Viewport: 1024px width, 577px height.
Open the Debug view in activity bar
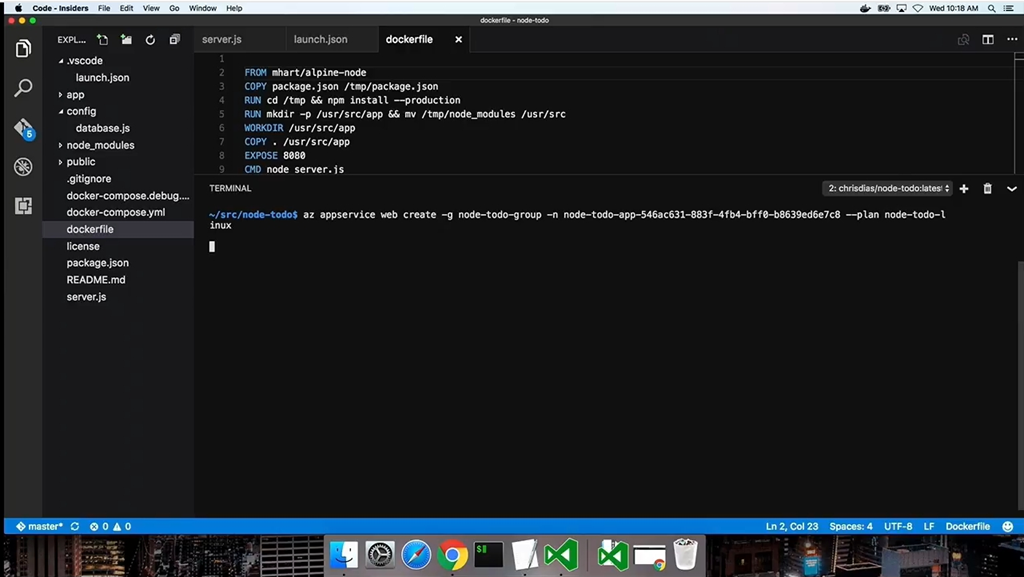[x=23, y=167]
